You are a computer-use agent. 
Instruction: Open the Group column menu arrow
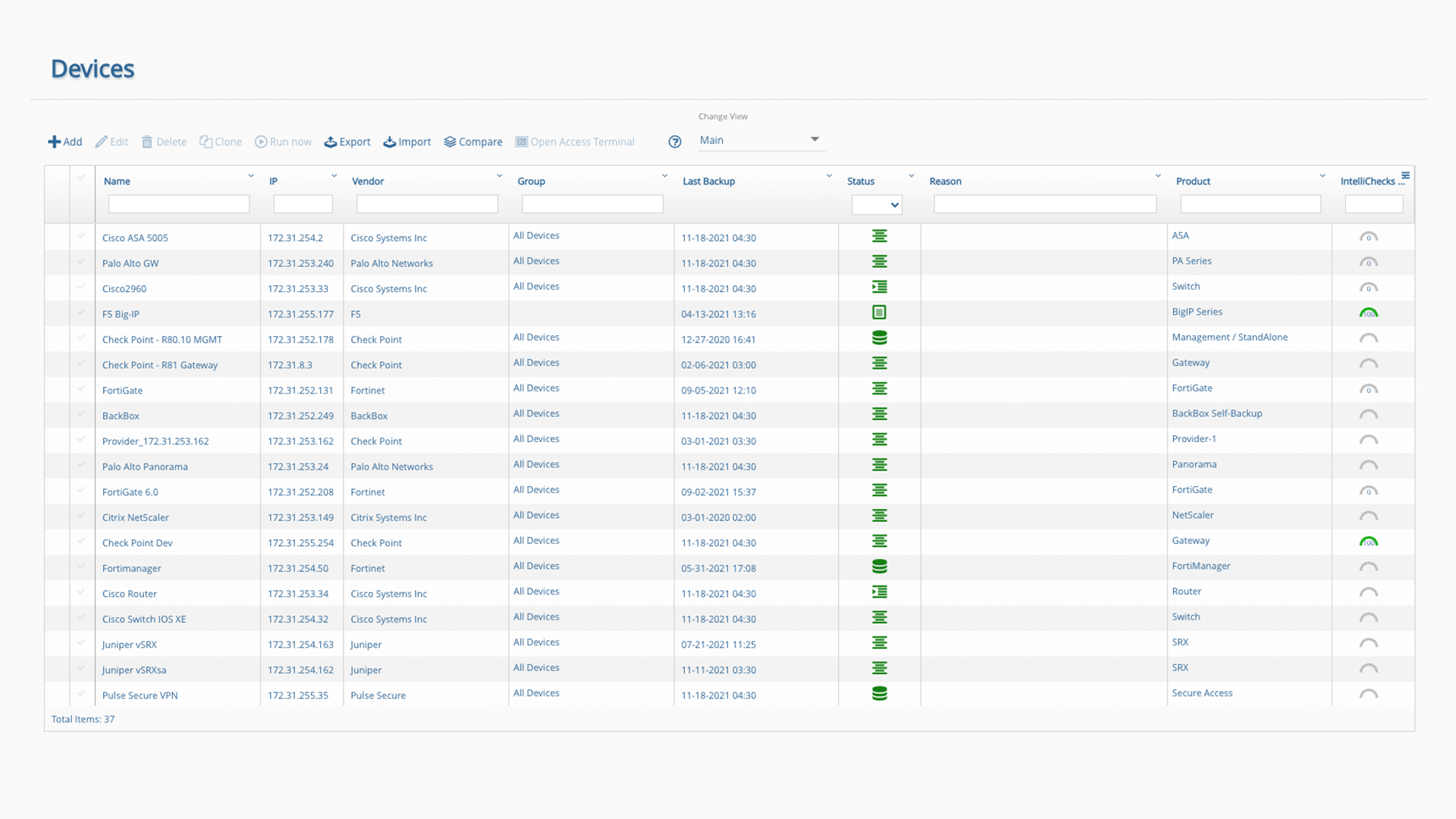[x=664, y=176]
